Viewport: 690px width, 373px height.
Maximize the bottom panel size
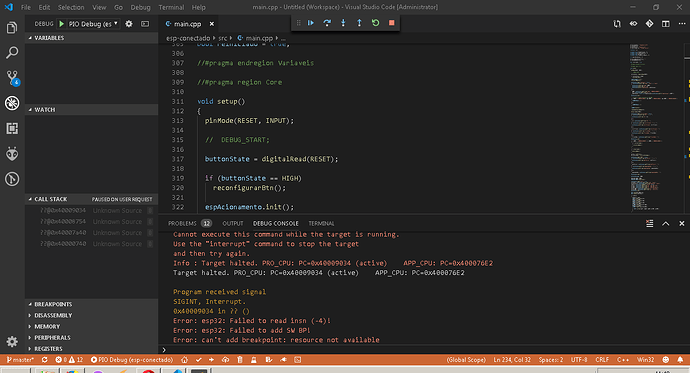666,223
